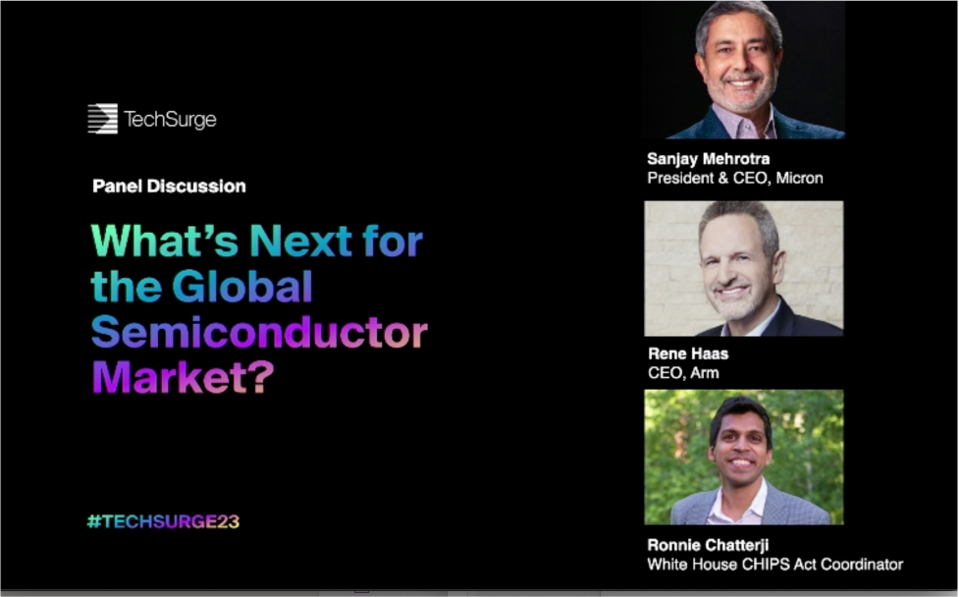Open Sanjay Mehrotra's headshot photo
959x597 pixels.
744,70
